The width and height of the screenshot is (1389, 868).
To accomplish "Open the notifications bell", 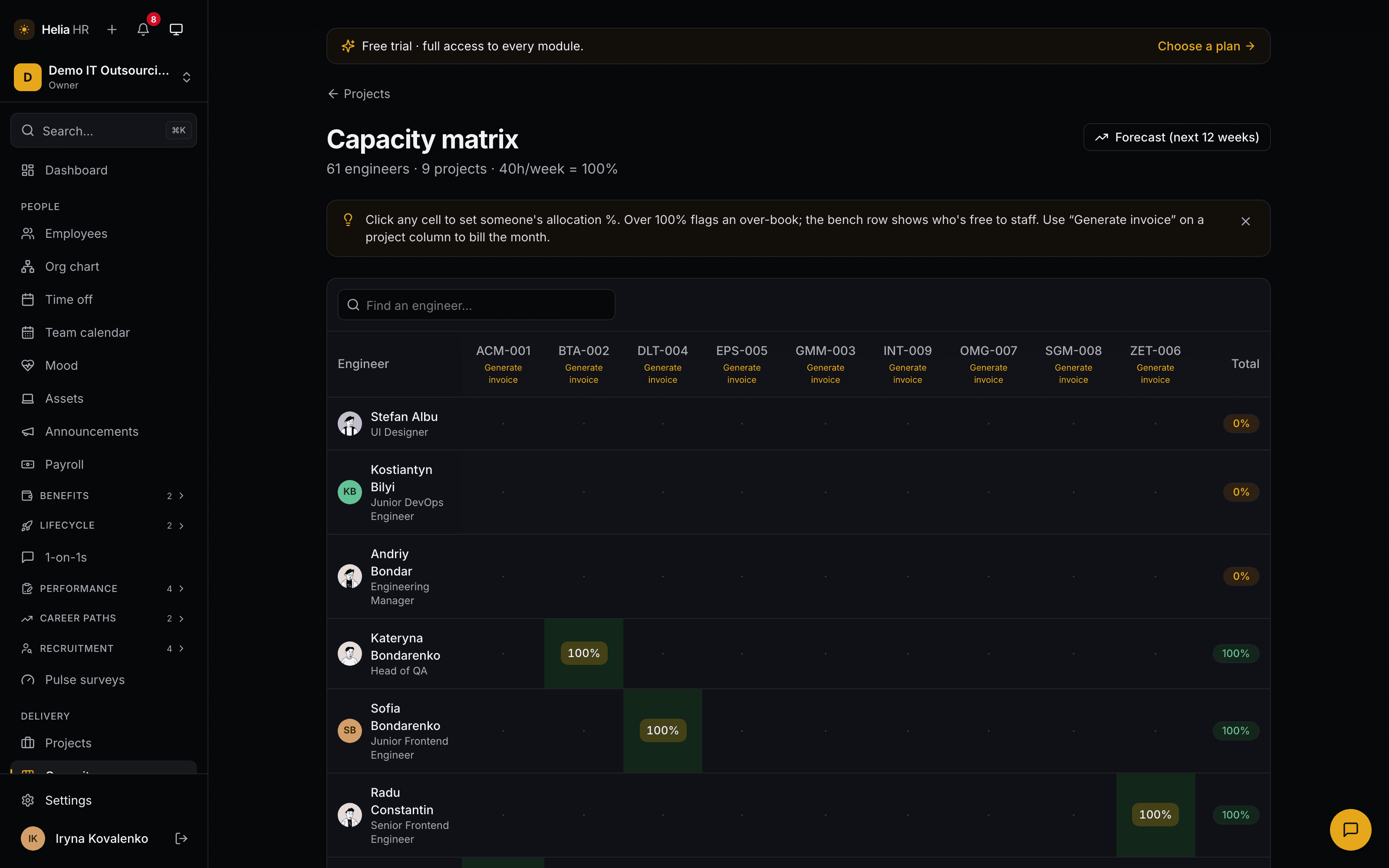I will tap(144, 29).
